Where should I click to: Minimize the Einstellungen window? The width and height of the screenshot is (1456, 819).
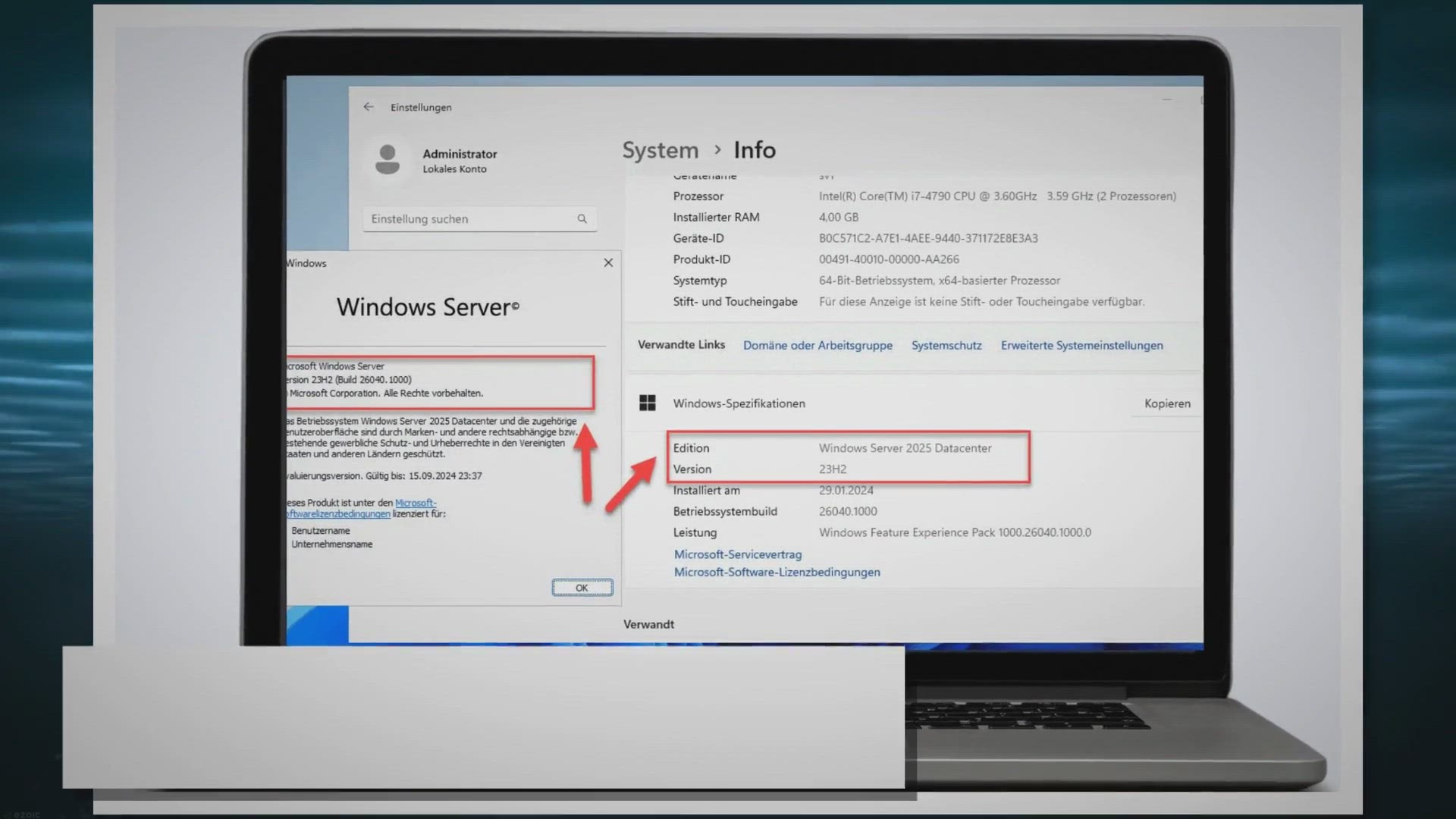click(x=1167, y=99)
